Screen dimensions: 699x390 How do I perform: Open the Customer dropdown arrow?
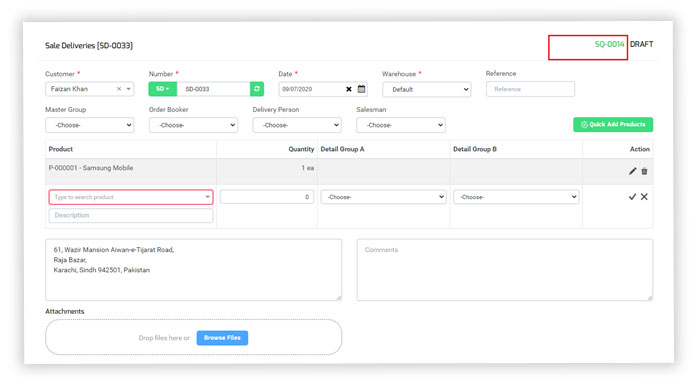(x=128, y=89)
